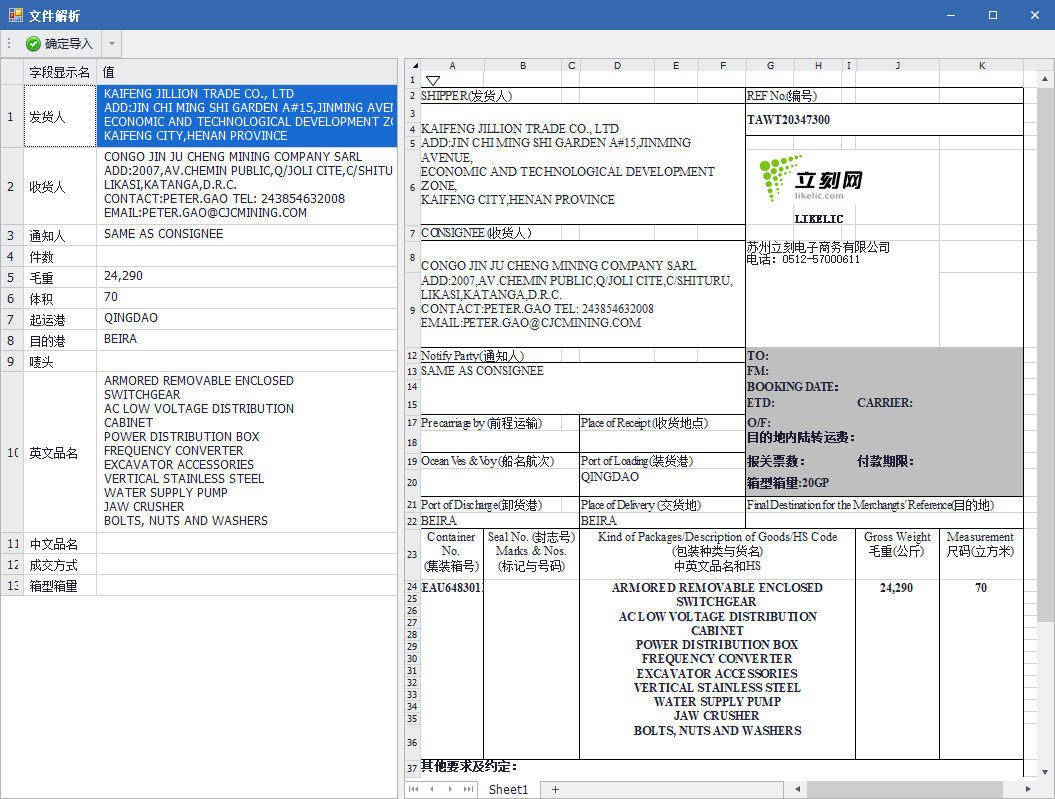Click the 立刻网 logo image in the spreadsheet

pyautogui.click(x=810, y=180)
